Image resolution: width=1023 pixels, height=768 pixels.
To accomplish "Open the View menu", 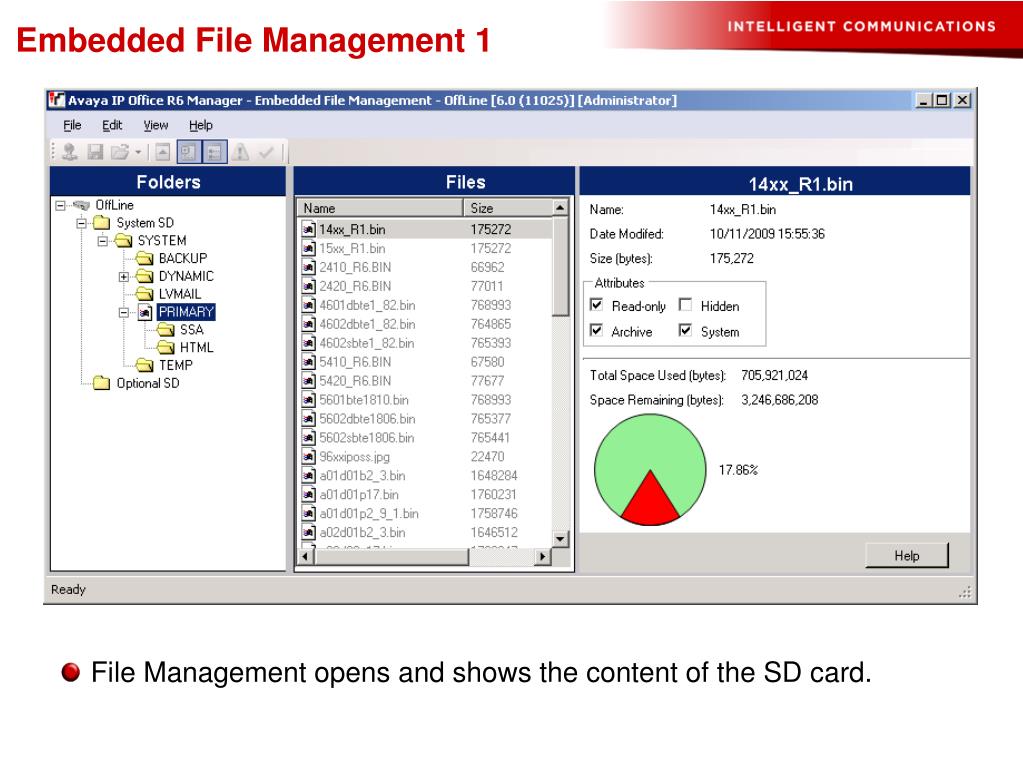I will [156, 125].
